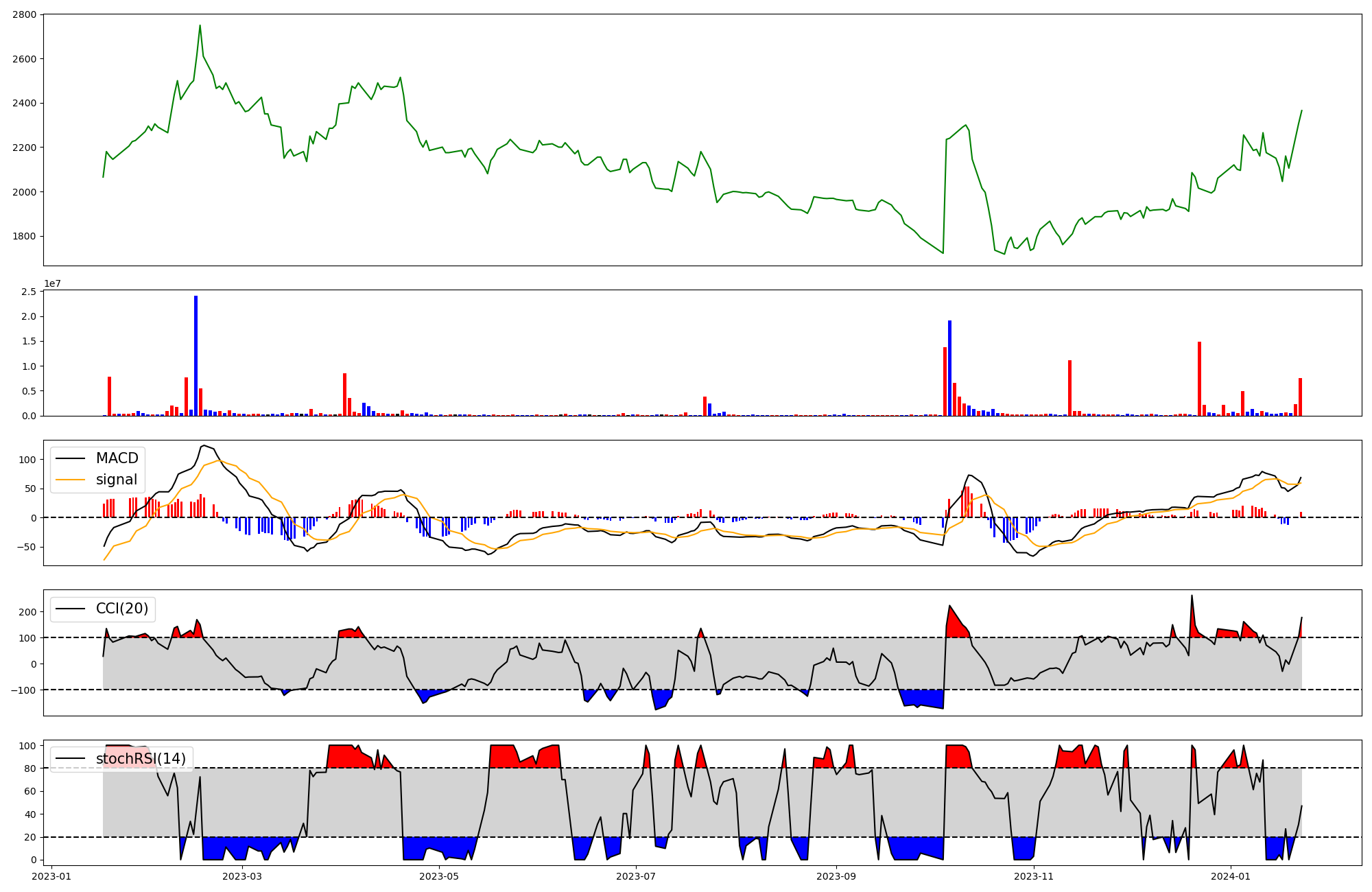Screen dimensions: 1372x892
Task: Click the 40 tick on stochRSI axis
Action: pyautogui.click(x=30, y=814)
